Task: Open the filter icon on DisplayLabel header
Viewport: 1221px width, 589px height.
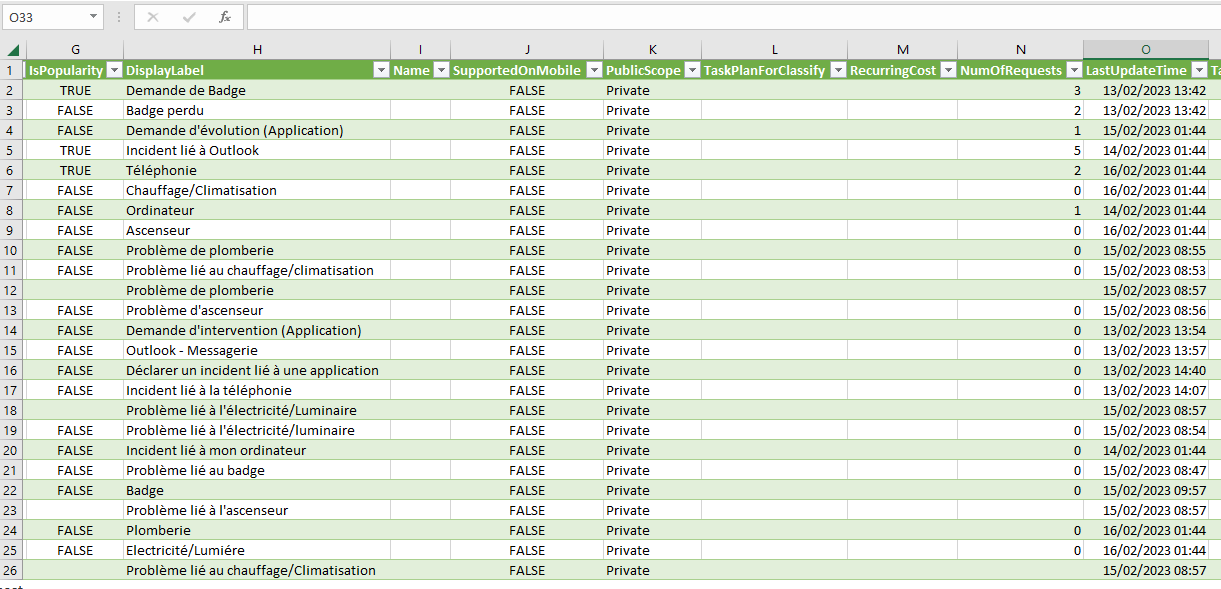Action: point(380,70)
